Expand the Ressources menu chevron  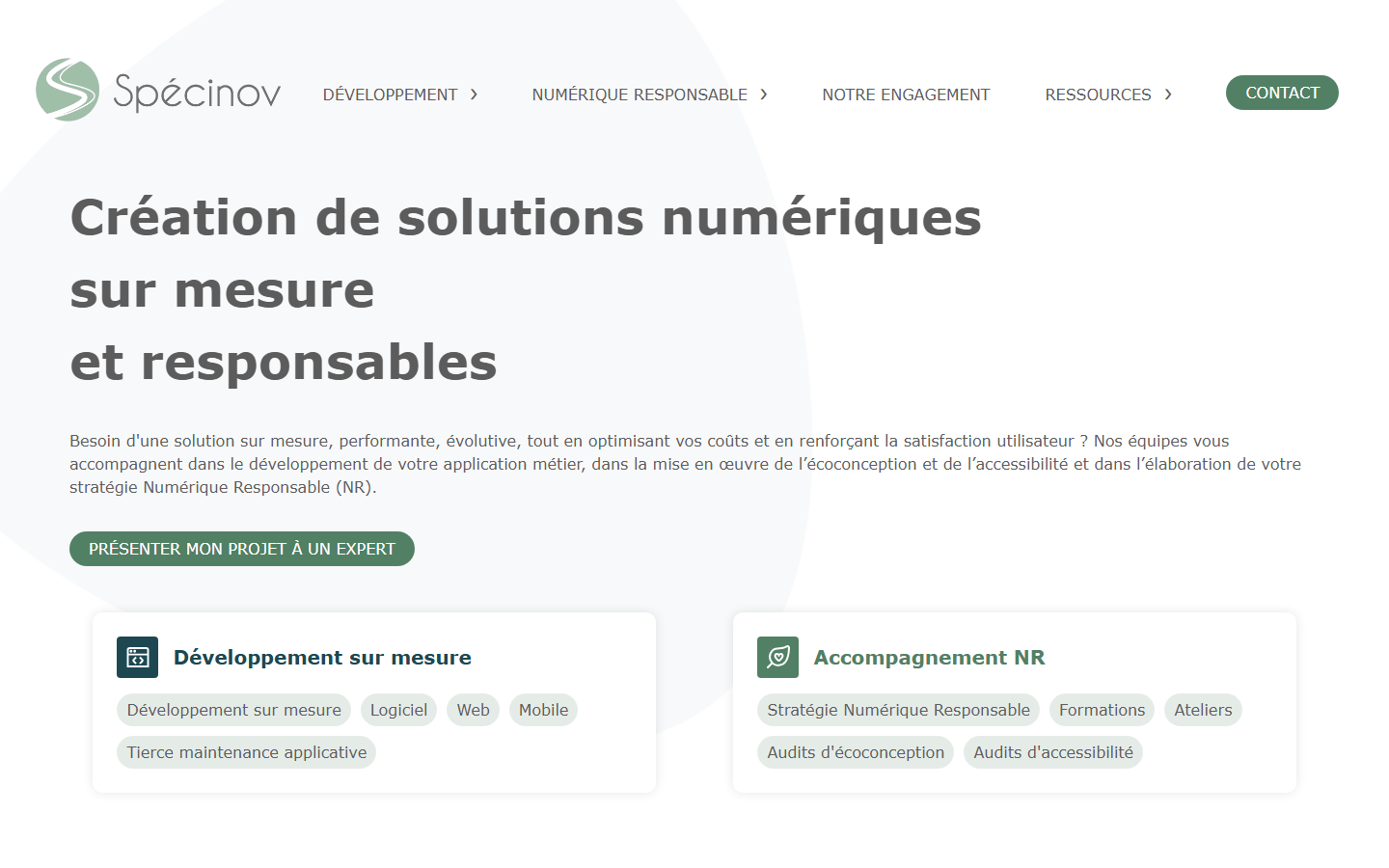point(1168,95)
